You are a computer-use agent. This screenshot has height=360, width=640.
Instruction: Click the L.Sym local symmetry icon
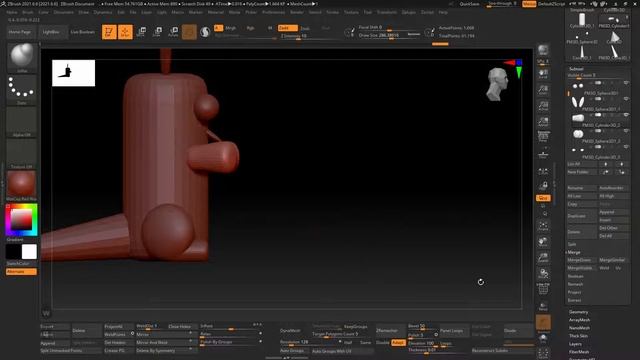(x=543, y=171)
